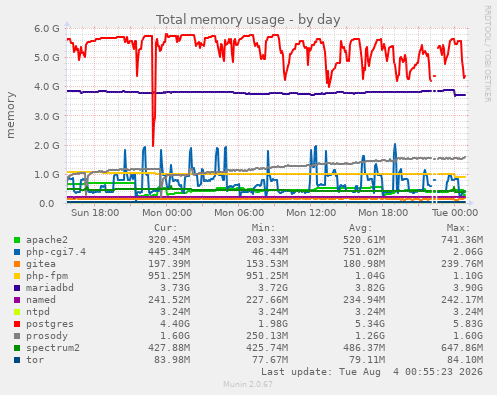This screenshot has width=497, height=395.
Task: Click the postgres red legend swatch
Action: coord(17,324)
